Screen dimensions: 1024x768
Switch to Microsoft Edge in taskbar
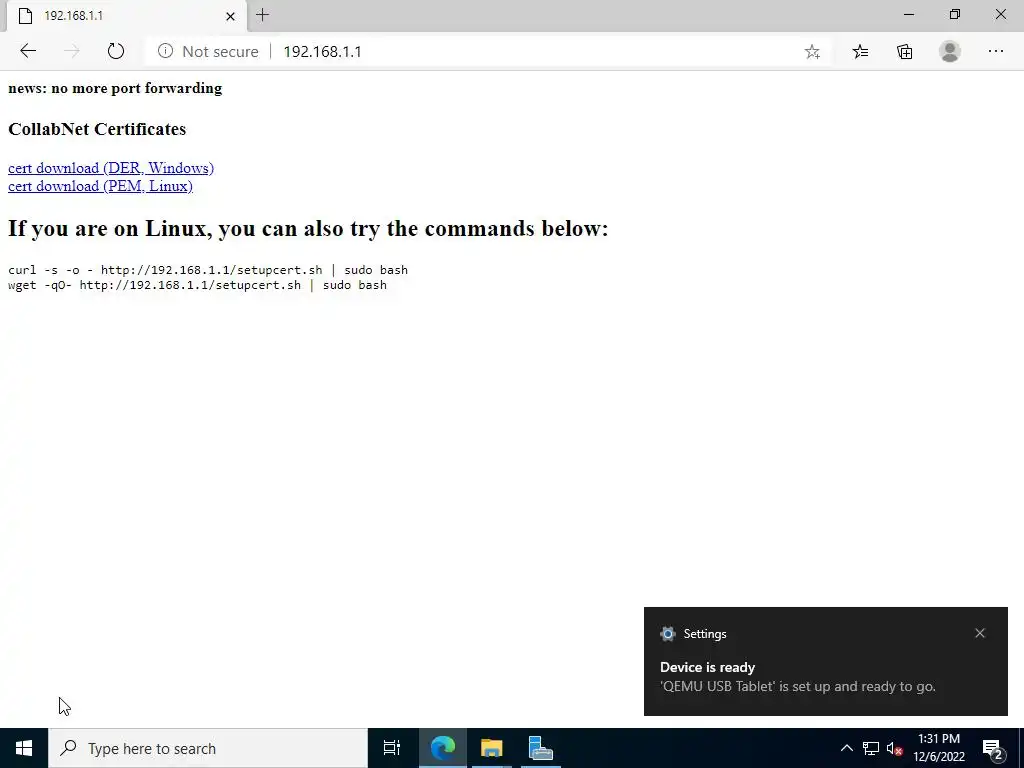442,748
